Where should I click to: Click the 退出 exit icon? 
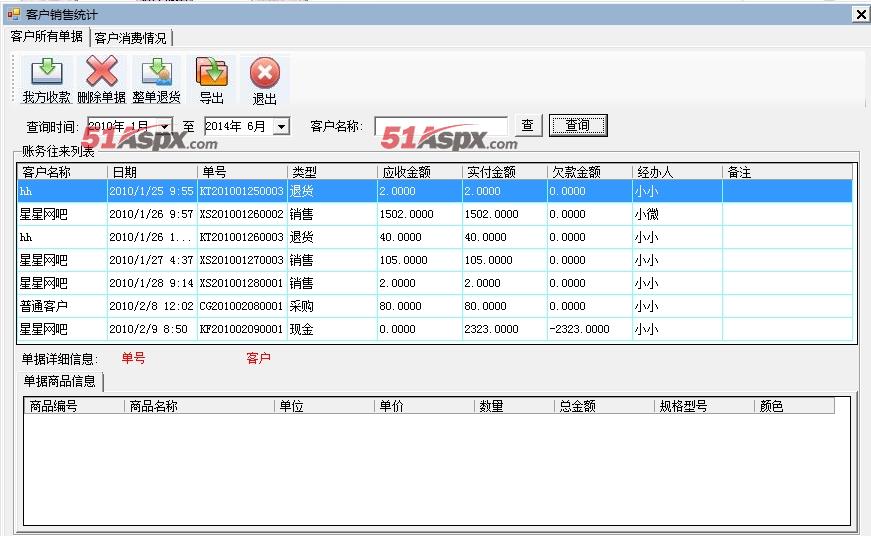click(264, 72)
